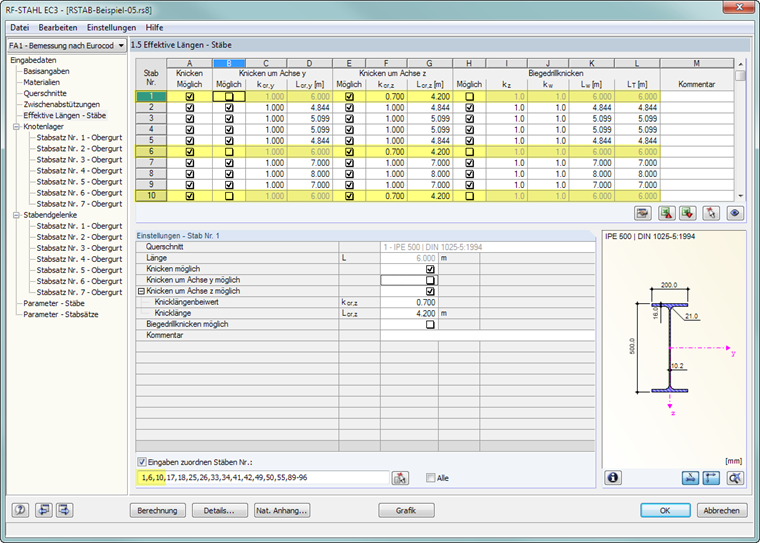Open cross-section info button below preview
The image size is (760, 543).
[x=613, y=478]
